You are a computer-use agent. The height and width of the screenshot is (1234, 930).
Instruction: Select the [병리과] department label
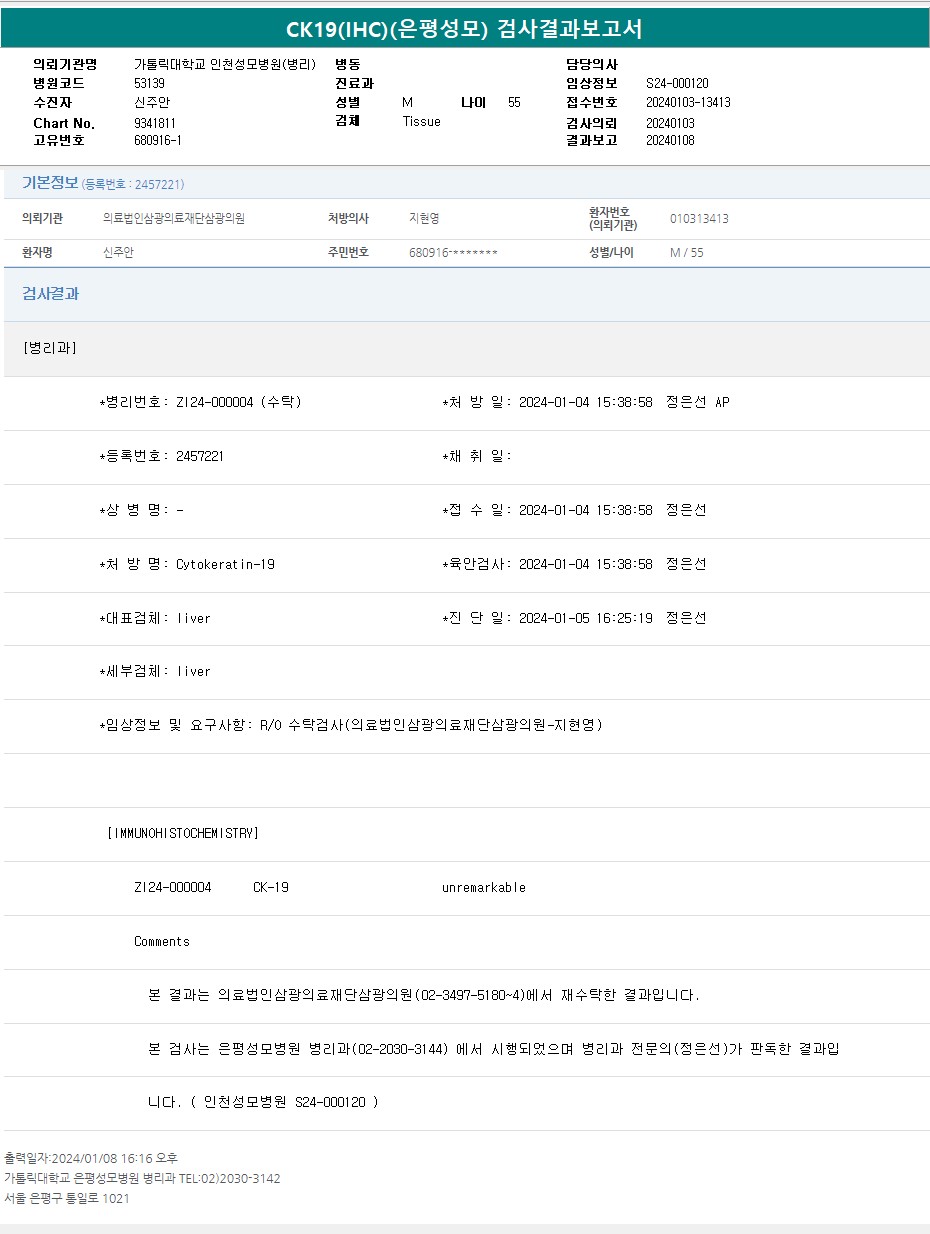click(50, 348)
